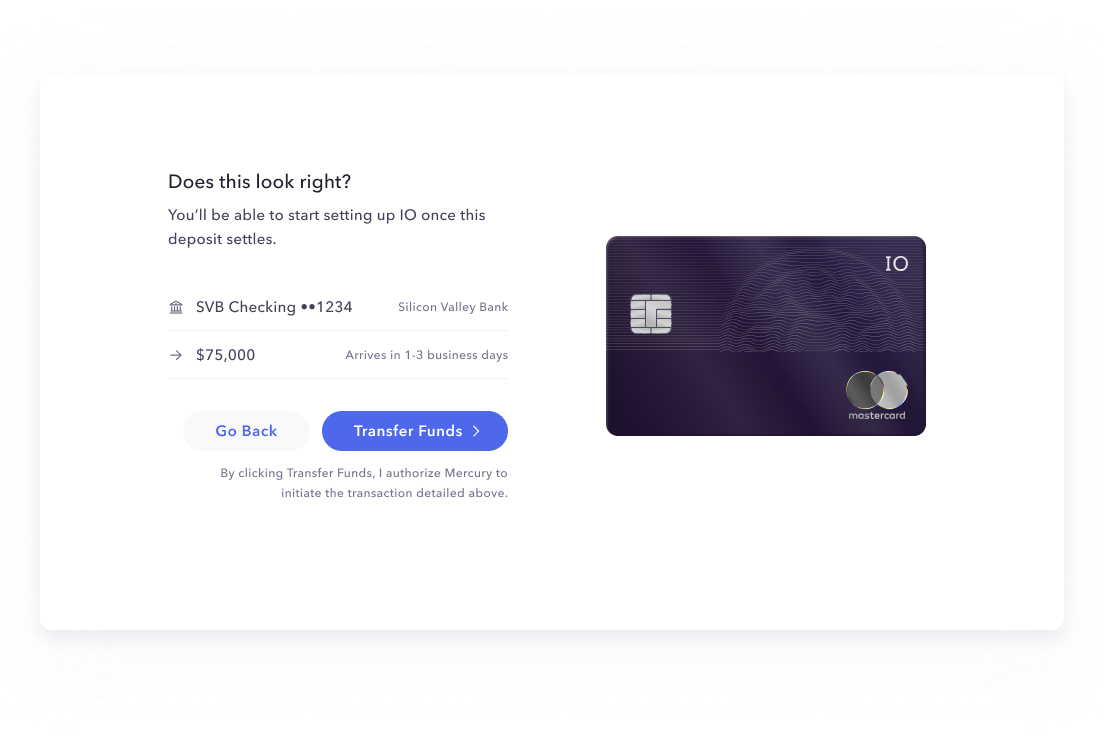Click the chip on the IO card
This screenshot has height=748, width=1104.
(x=651, y=314)
